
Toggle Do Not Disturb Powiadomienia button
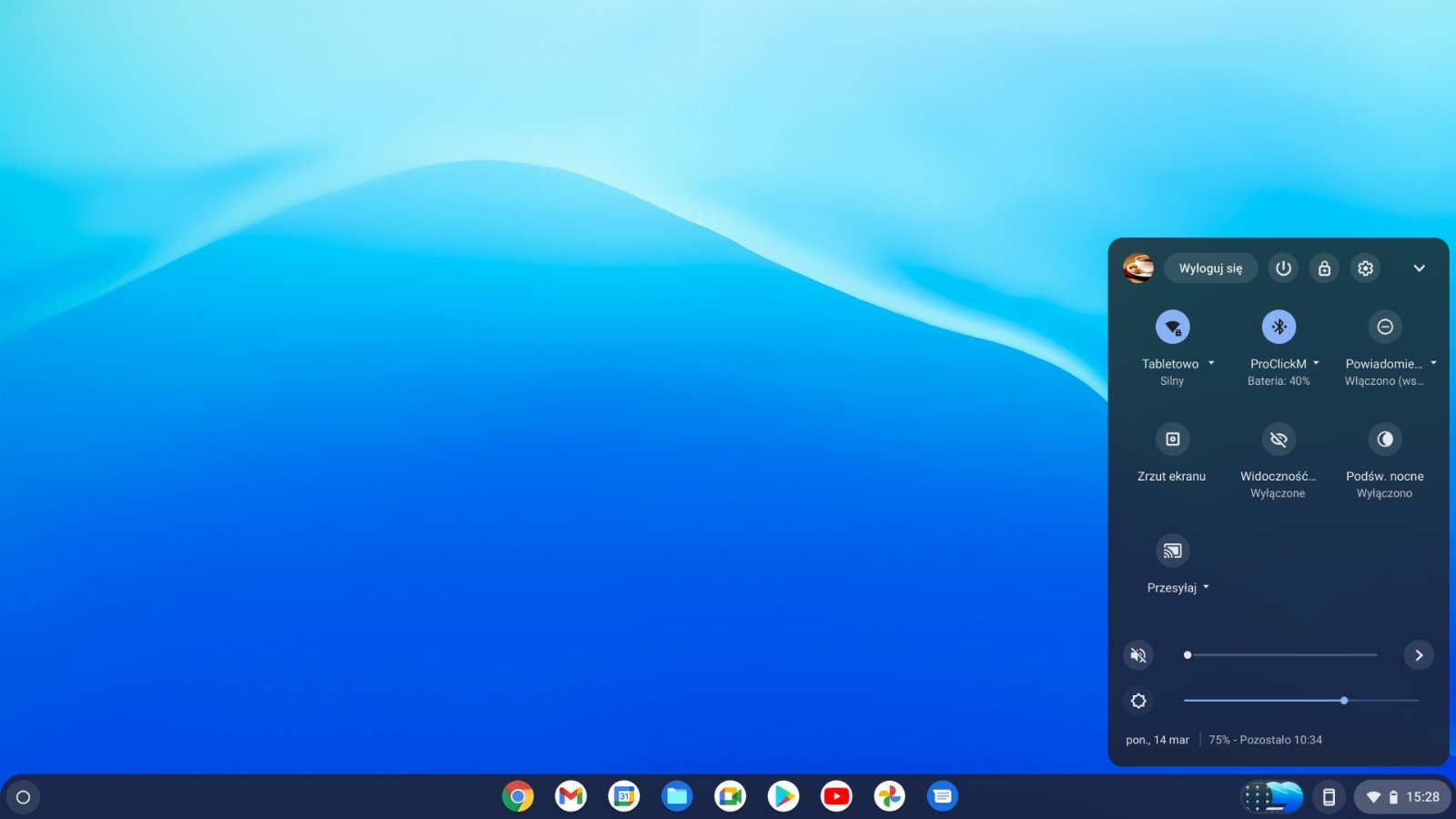coord(1385,327)
